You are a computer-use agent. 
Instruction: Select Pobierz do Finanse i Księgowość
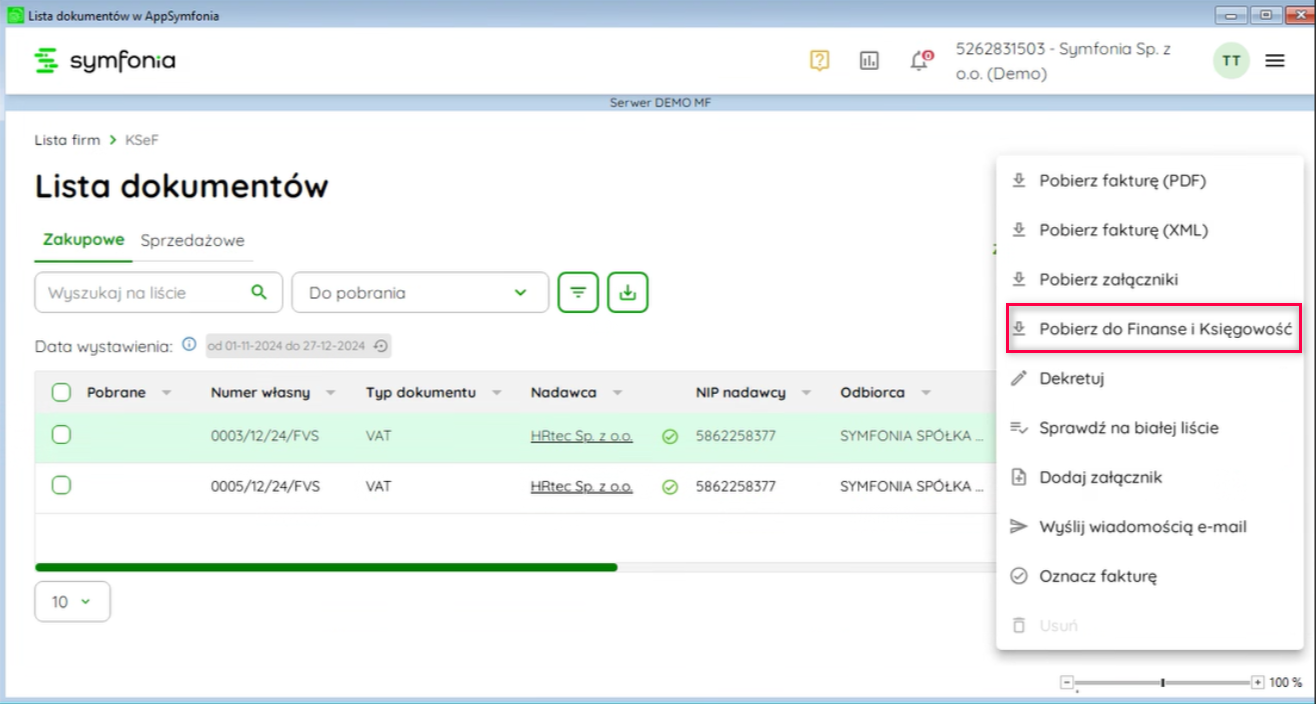1153,329
